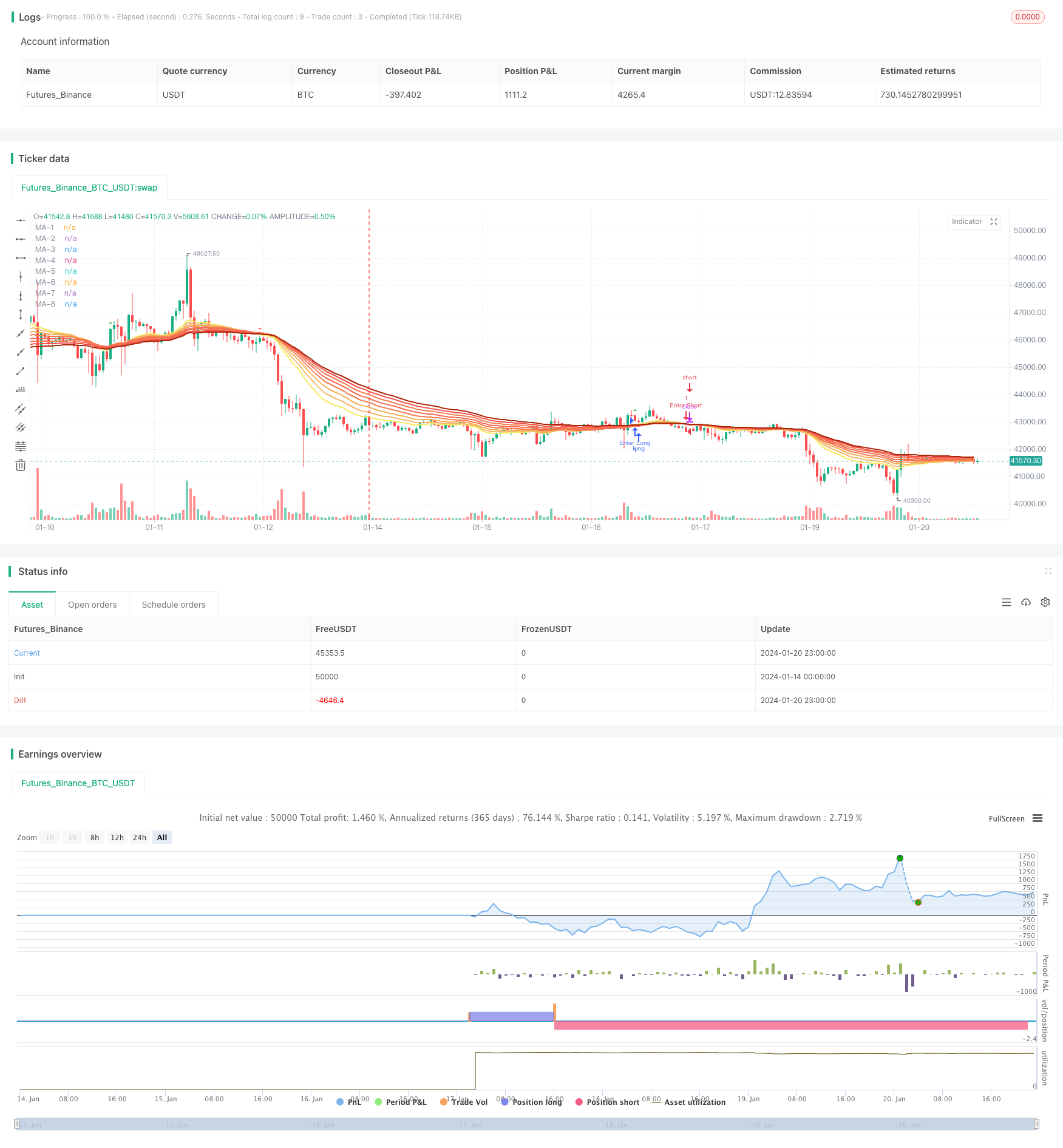Switch to the Open orders tab
Image resolution: width=1063 pixels, height=1148 pixels.
pyautogui.click(x=92, y=605)
